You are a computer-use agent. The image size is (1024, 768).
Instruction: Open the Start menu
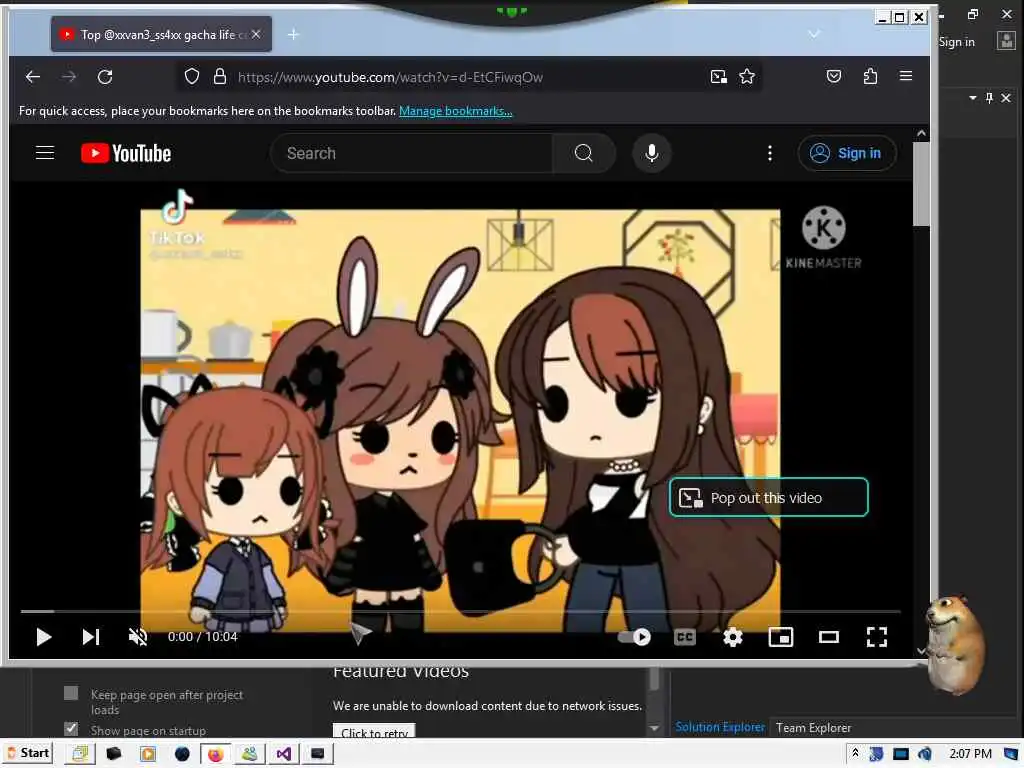pos(28,753)
